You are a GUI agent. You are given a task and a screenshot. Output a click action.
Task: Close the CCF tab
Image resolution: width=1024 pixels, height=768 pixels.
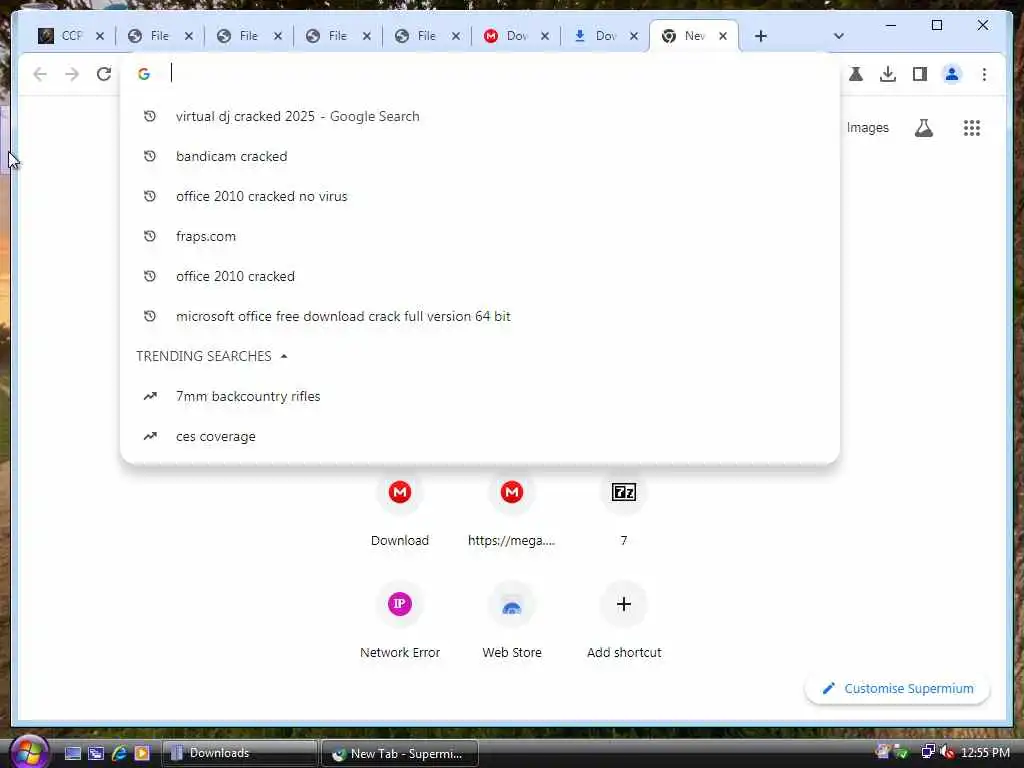point(100,36)
